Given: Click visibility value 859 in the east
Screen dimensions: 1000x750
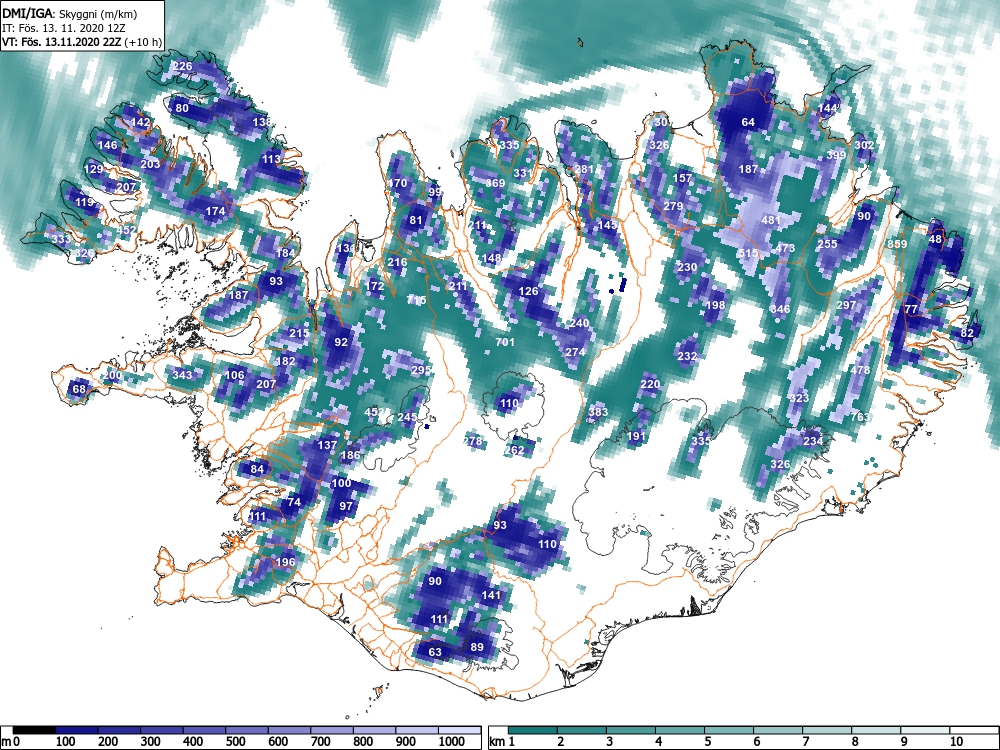Looking at the screenshot, I should pyautogui.click(x=897, y=244).
